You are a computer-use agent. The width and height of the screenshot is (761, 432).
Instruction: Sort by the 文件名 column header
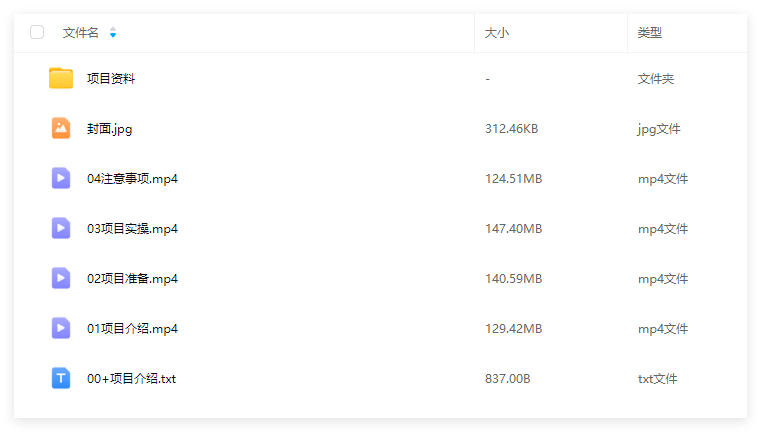[81, 33]
